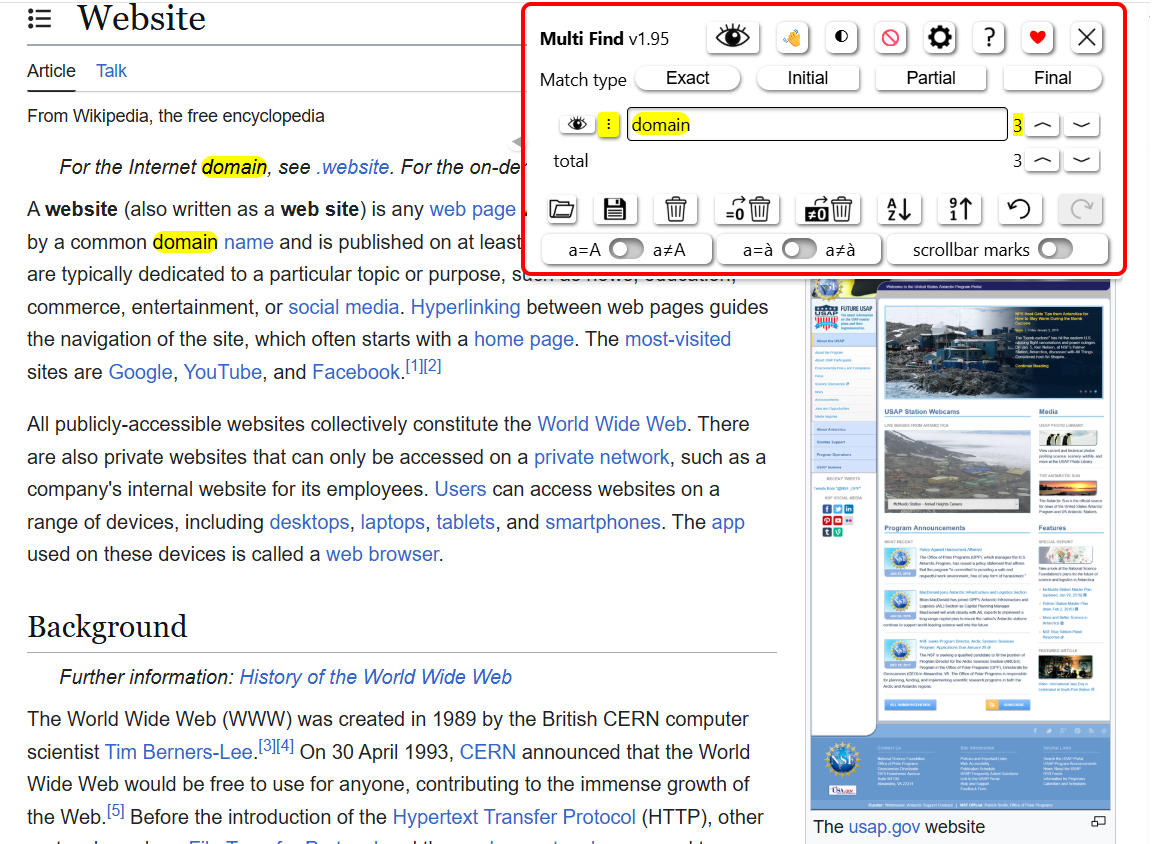Select the Partial match type
1159x844 pixels.
click(x=931, y=78)
